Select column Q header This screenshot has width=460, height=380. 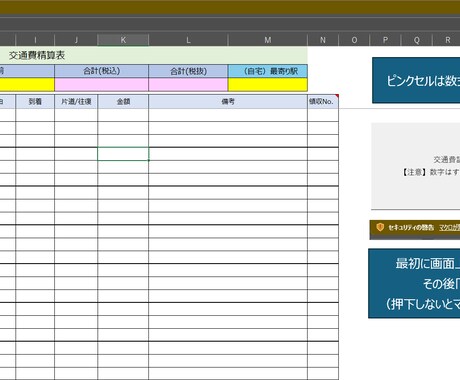point(417,40)
